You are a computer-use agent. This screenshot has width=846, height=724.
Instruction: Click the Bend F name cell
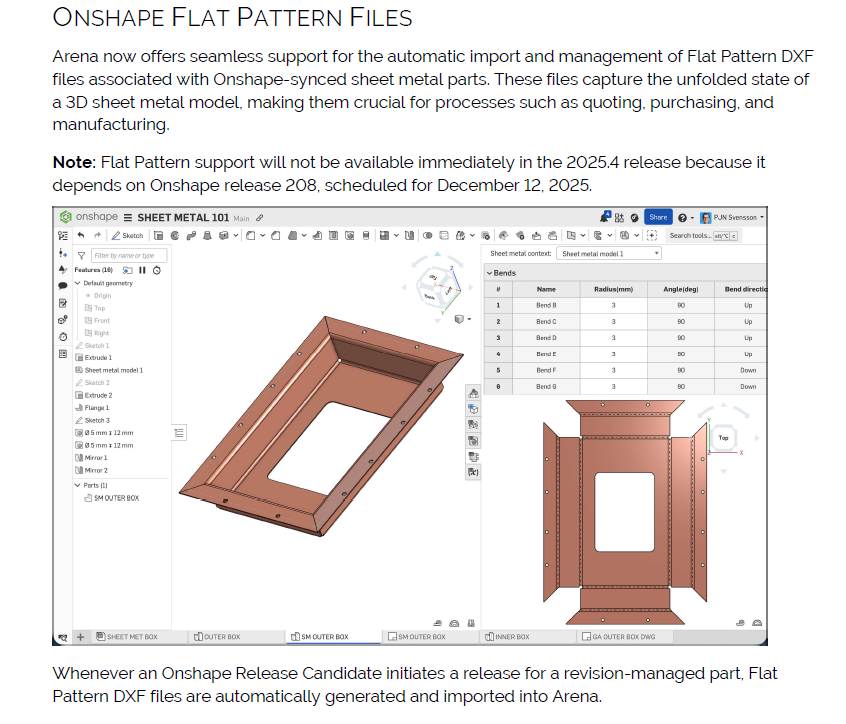pos(546,371)
